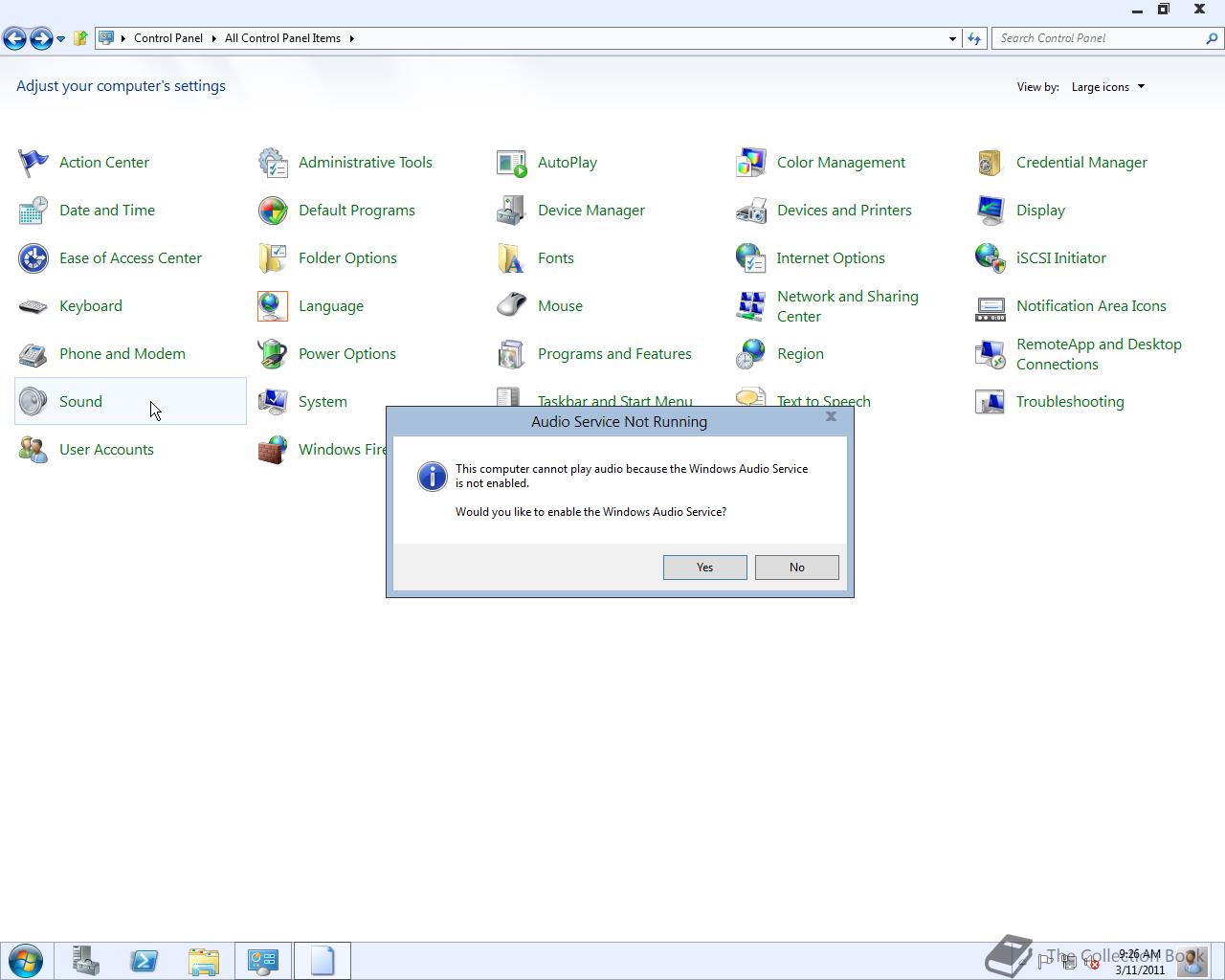The height and width of the screenshot is (980, 1225).
Task: Open the Color Management icon
Action: 751,163
